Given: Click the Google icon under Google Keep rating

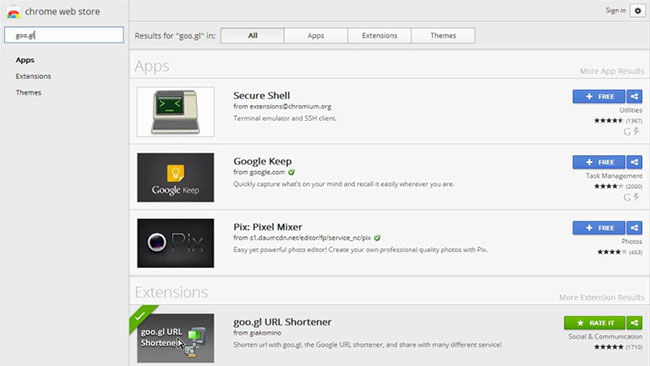Looking at the screenshot, I should coord(627,197).
